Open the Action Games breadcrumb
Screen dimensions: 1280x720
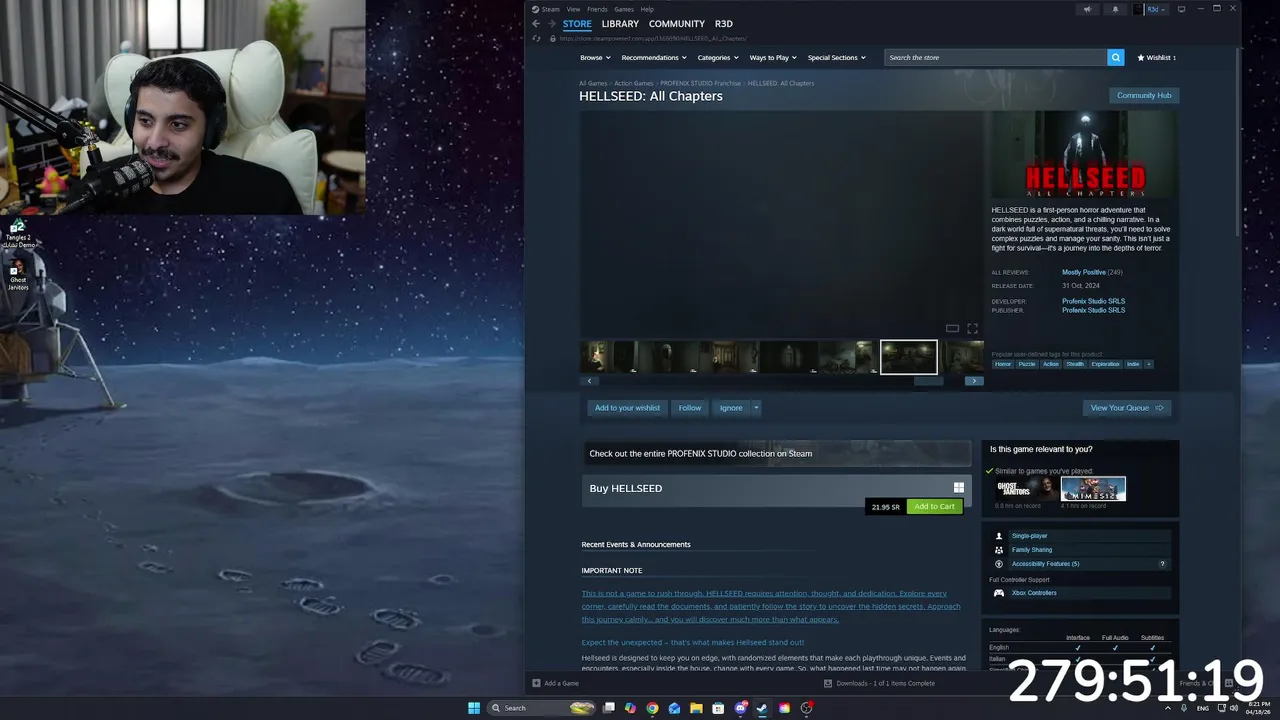[634, 84]
